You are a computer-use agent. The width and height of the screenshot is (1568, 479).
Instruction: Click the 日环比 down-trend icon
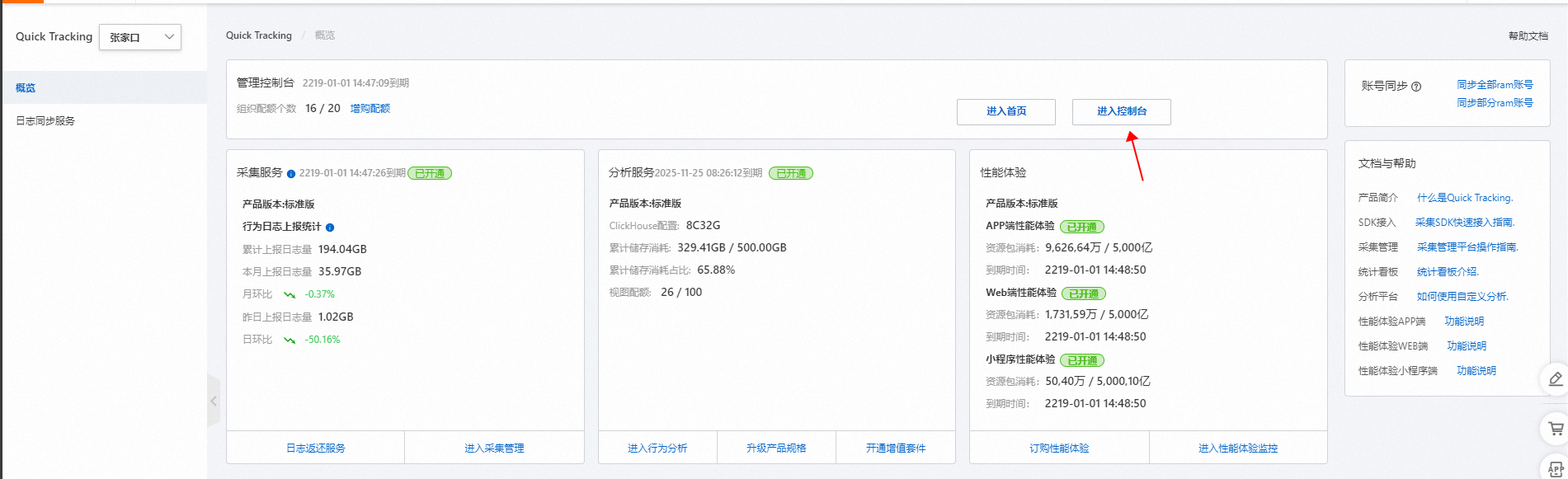coord(290,340)
